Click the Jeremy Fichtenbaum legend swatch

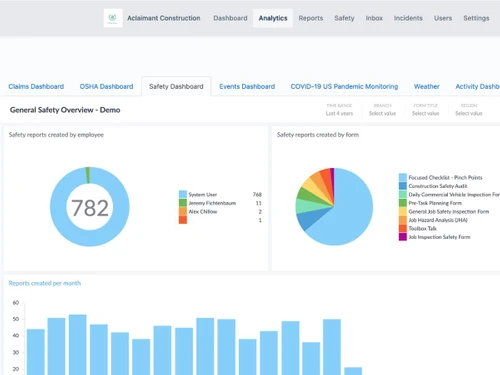183,203
